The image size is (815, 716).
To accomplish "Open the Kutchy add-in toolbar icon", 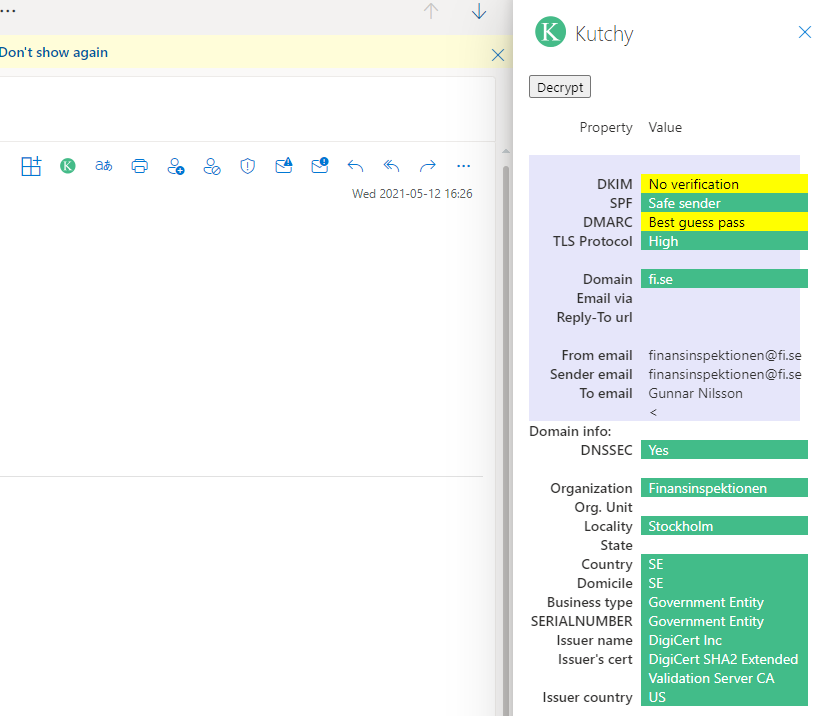I will 68,166.
